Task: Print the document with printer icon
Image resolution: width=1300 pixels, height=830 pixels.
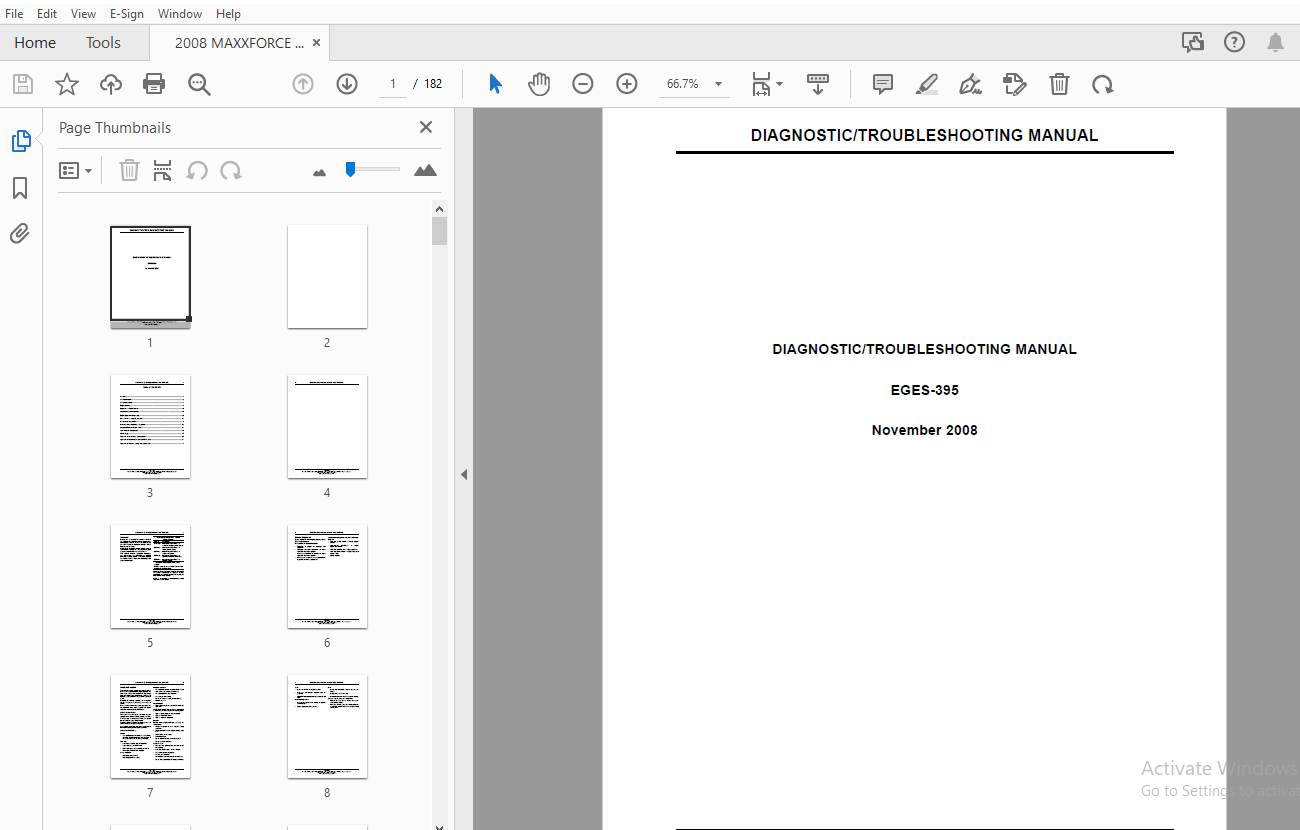Action: pyautogui.click(x=154, y=84)
